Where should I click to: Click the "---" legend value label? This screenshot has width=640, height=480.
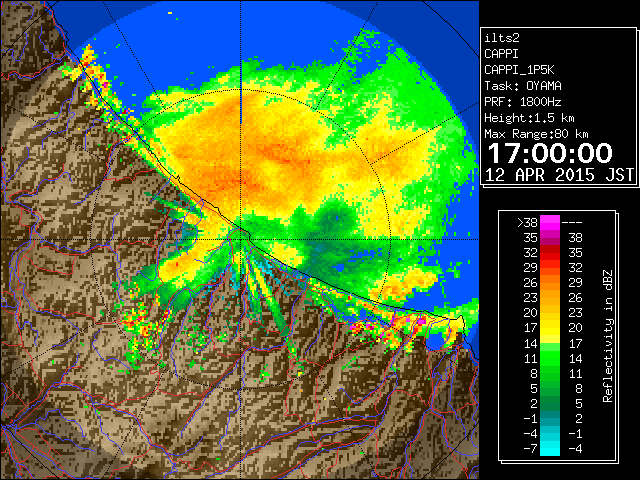click(x=572, y=222)
